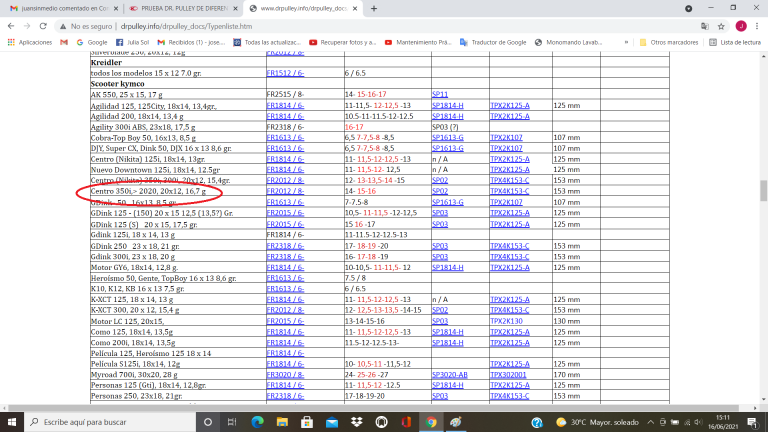Bookmark this page with the star icon
Image resolution: width=768 pixels, height=432 pixels.
694,26
